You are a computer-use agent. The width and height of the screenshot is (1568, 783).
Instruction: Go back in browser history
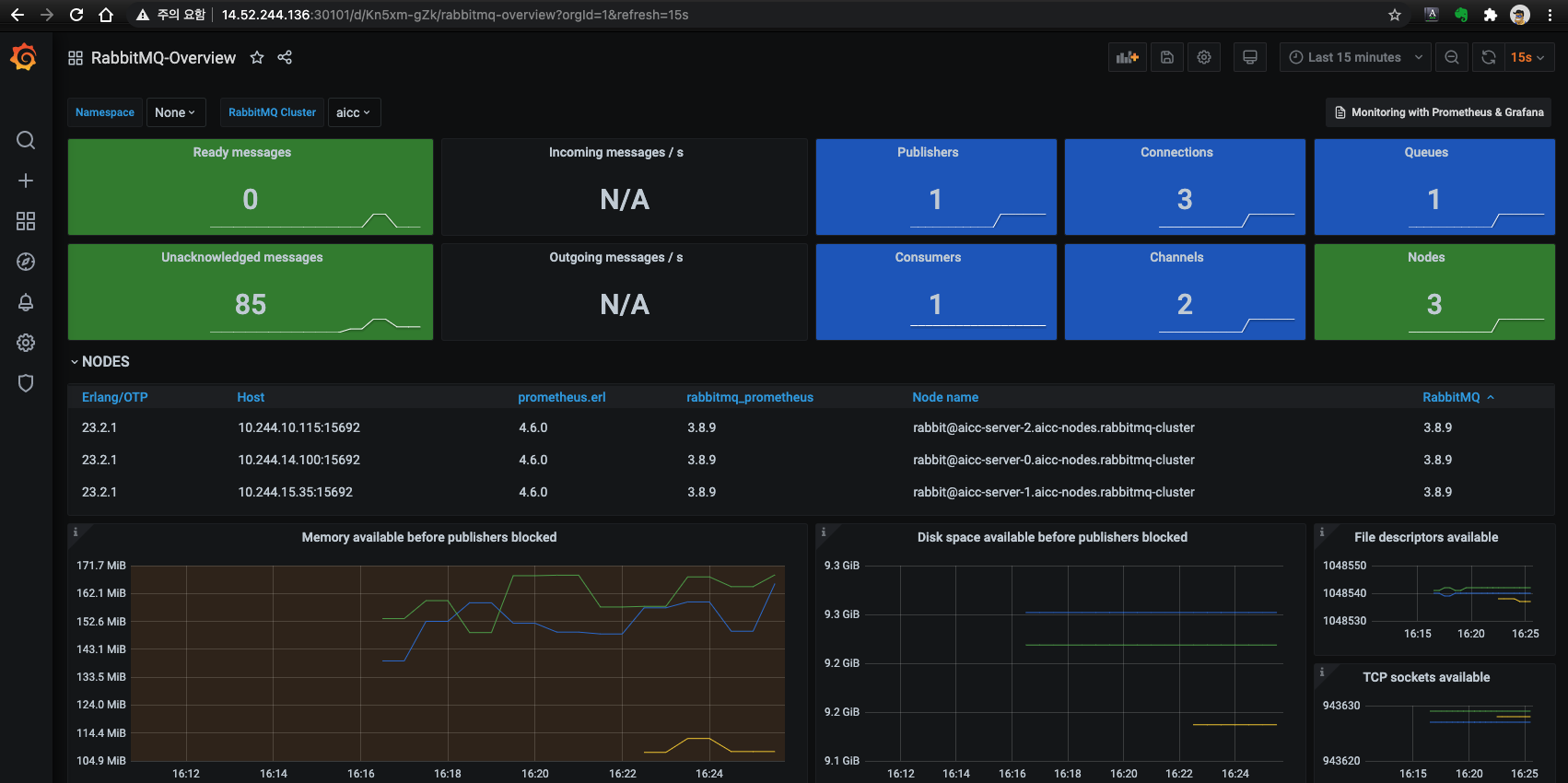pyautogui.click(x=18, y=15)
